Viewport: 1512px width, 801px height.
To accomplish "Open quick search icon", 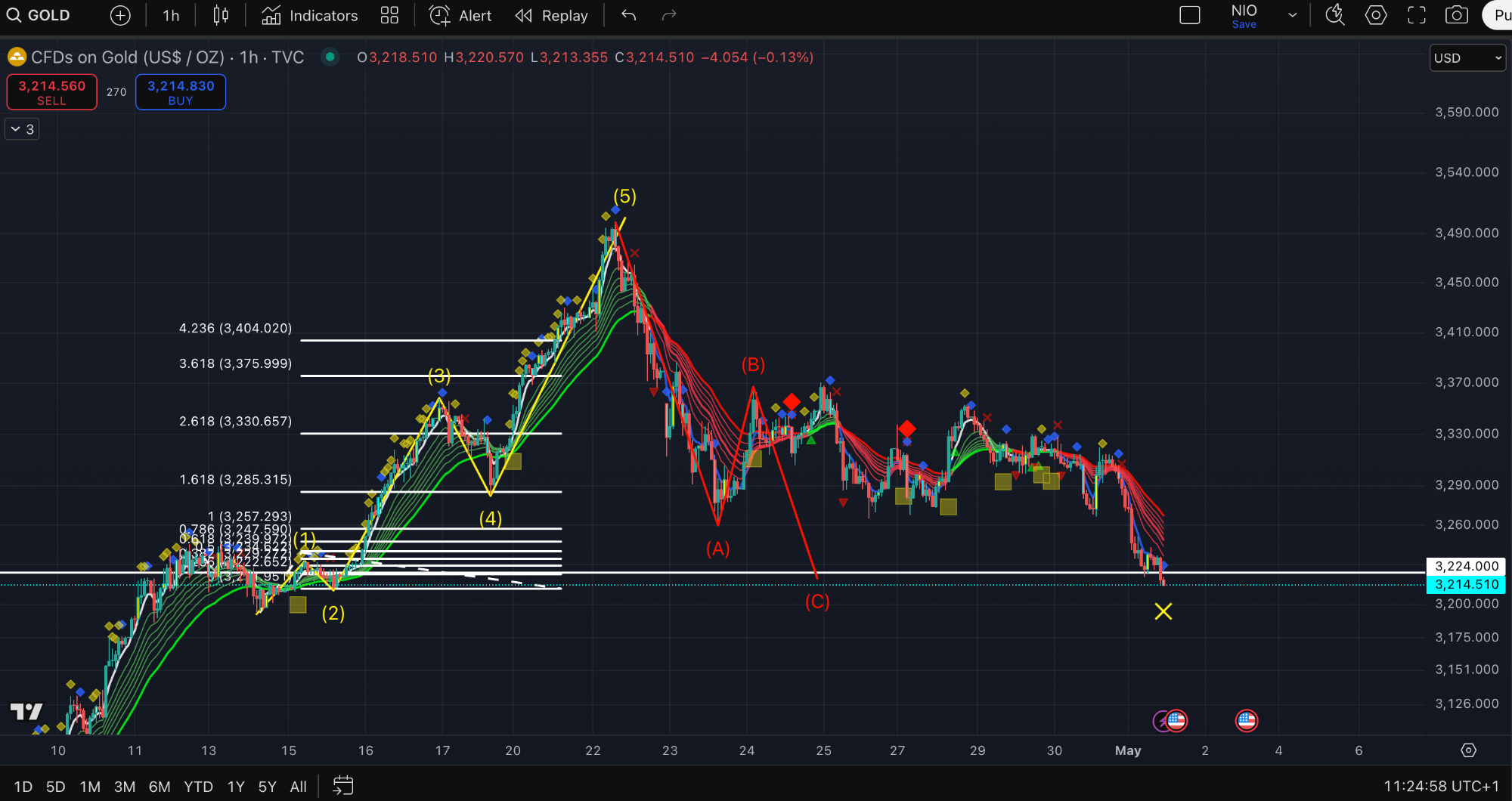I will (x=1335, y=15).
